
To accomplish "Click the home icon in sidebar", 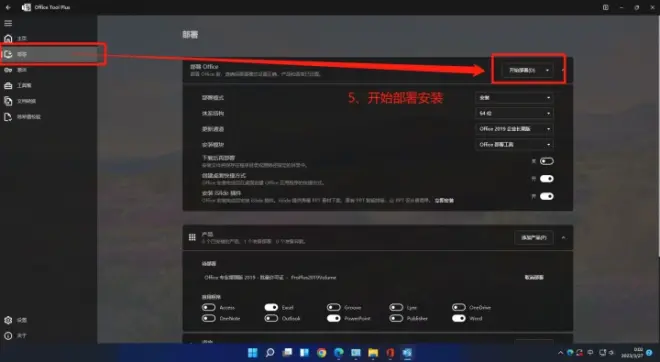I will 8,38.
